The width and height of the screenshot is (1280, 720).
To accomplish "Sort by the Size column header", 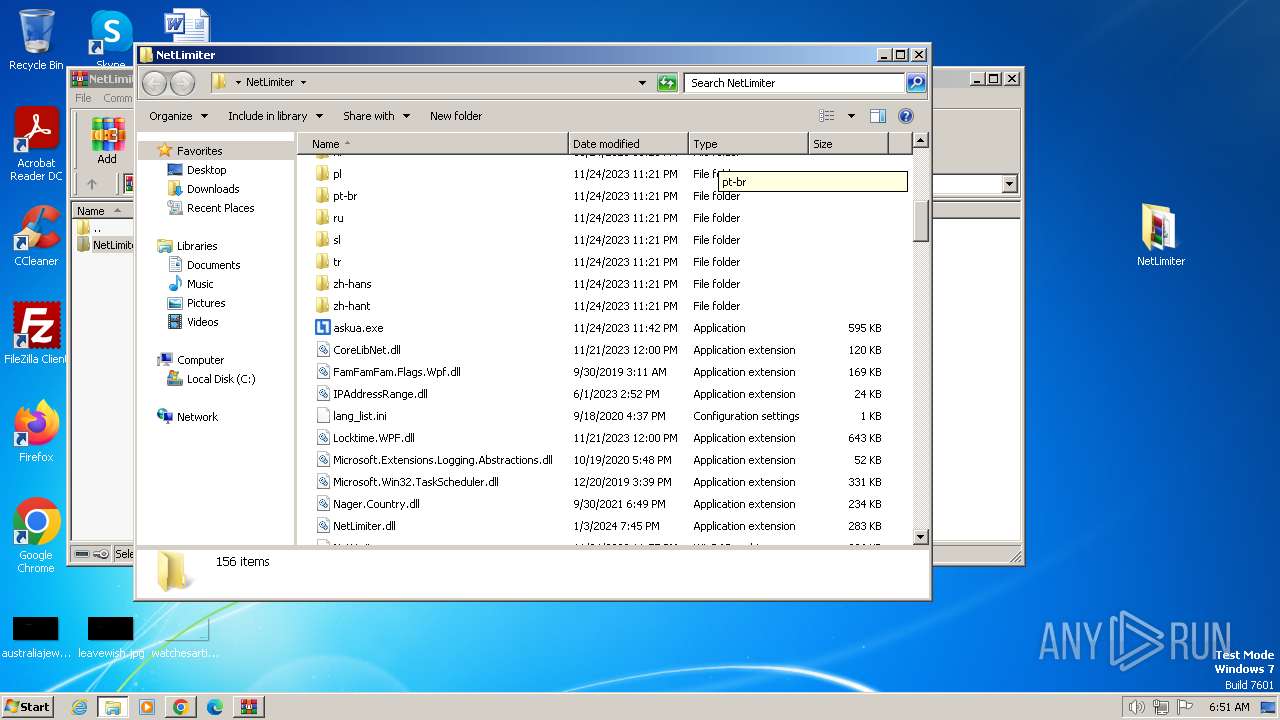I will pos(848,144).
